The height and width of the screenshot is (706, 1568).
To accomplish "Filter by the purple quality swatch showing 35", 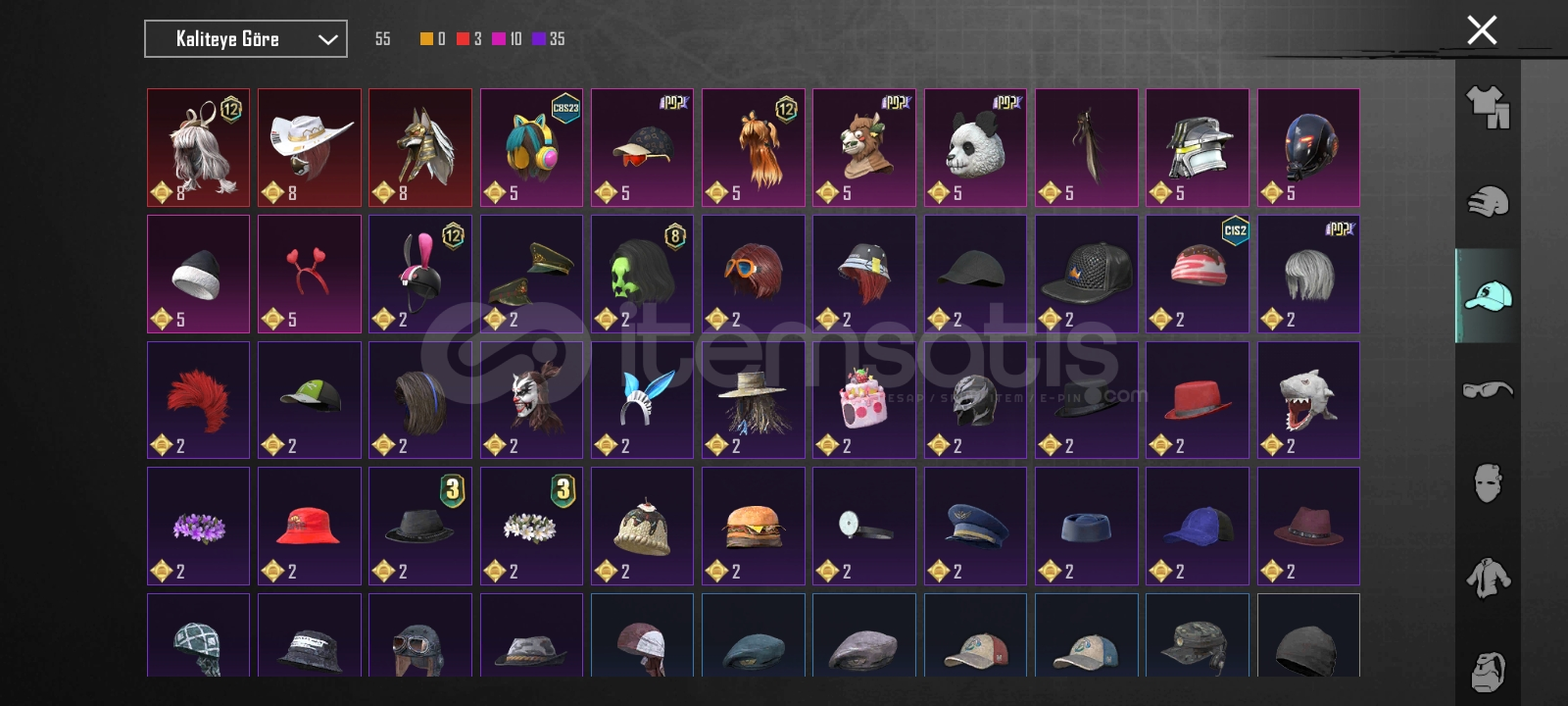I will (539, 38).
